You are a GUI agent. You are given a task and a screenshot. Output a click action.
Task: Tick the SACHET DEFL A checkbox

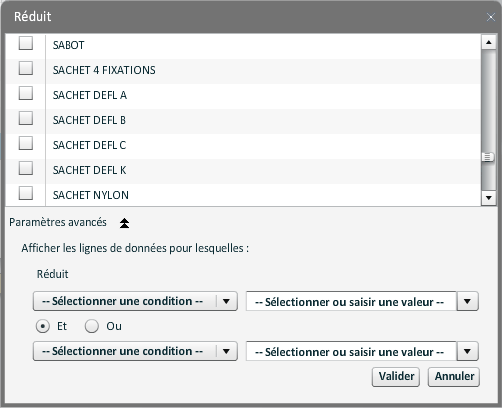point(26,93)
